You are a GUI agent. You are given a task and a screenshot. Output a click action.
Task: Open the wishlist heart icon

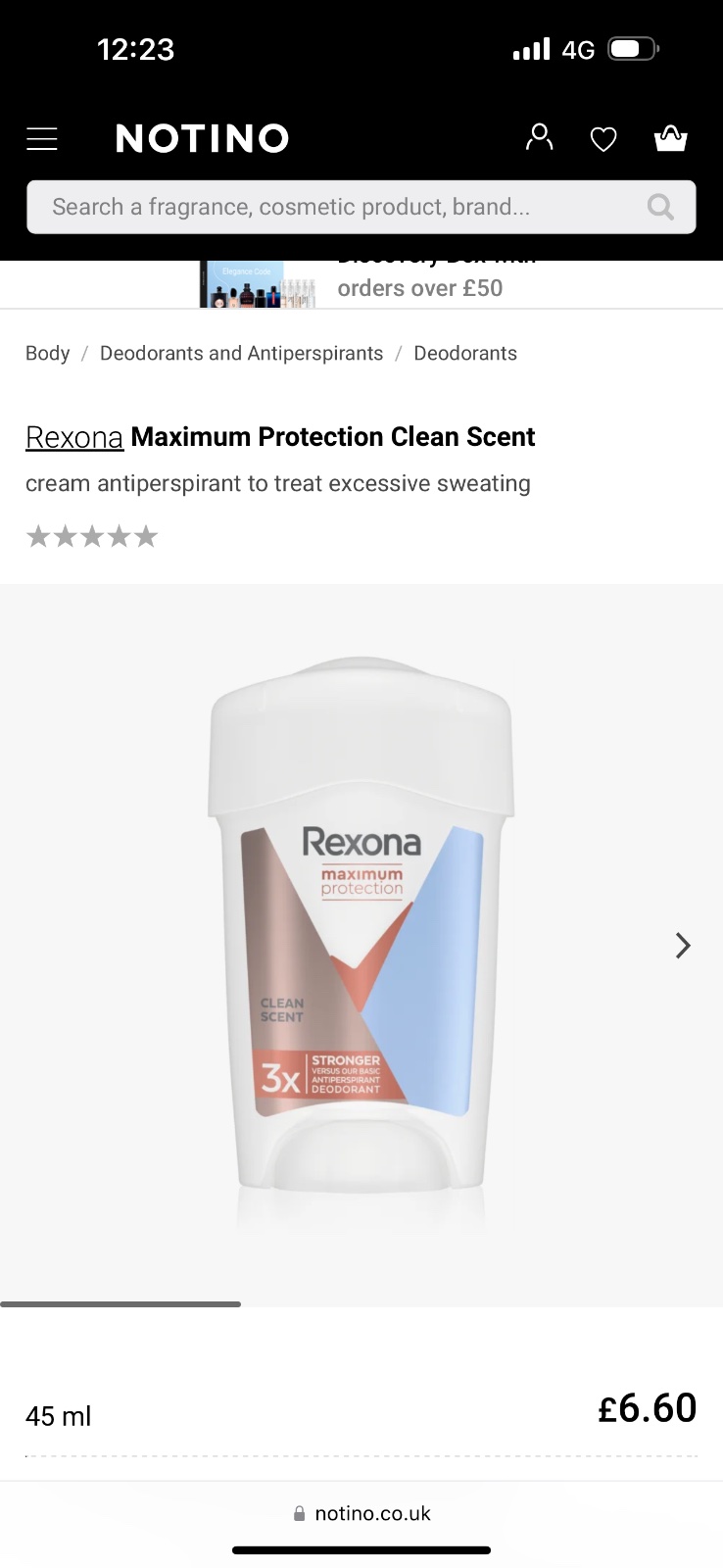tap(603, 140)
